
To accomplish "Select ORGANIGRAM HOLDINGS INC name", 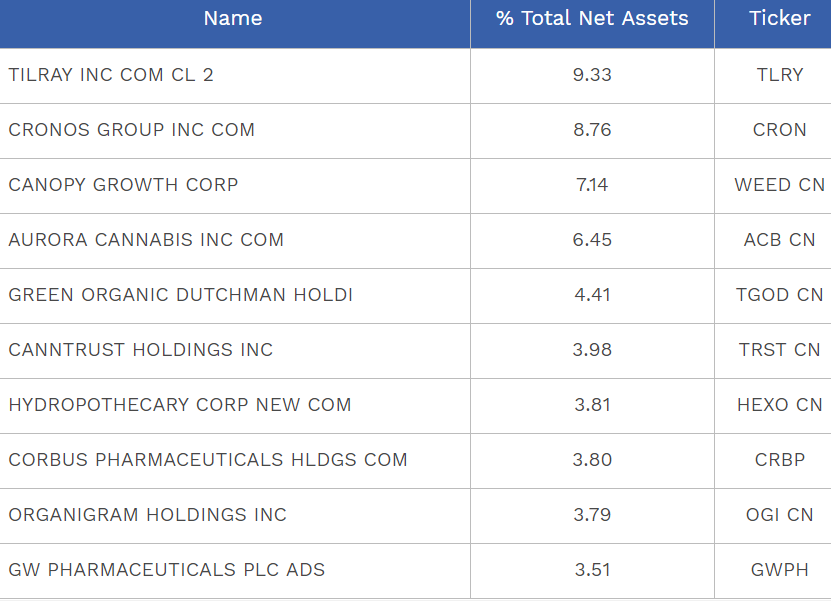I will click(147, 515).
